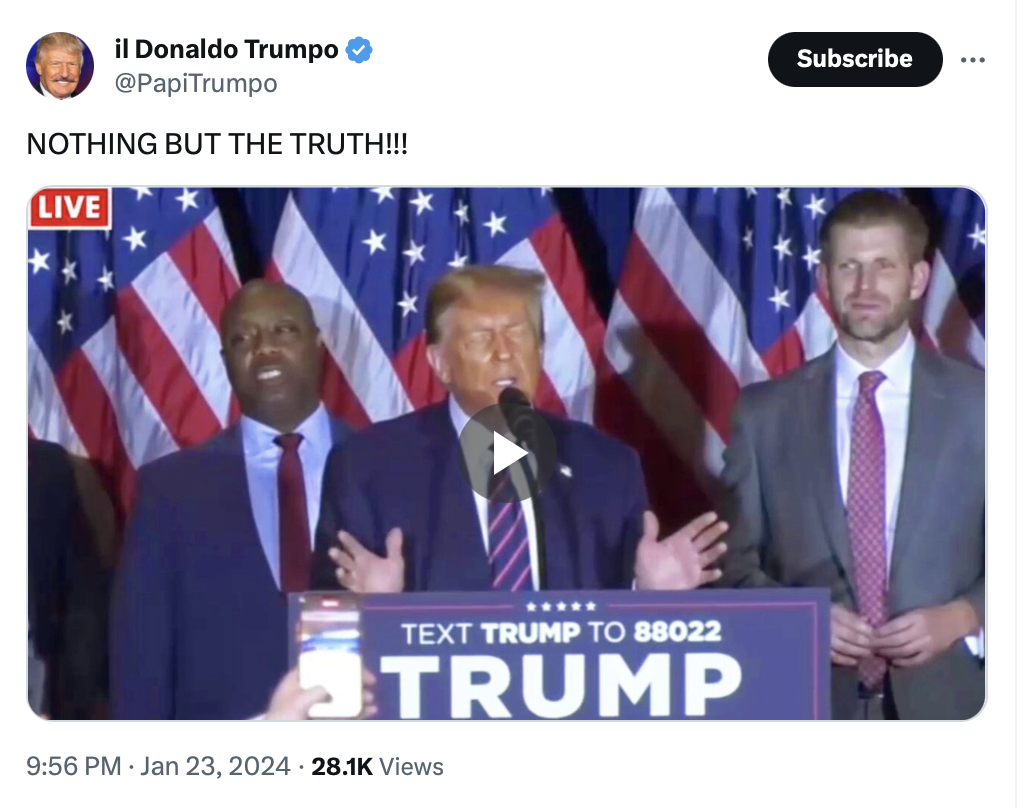Click the display name il Donaldo Trumpo

pyautogui.click(x=226, y=50)
